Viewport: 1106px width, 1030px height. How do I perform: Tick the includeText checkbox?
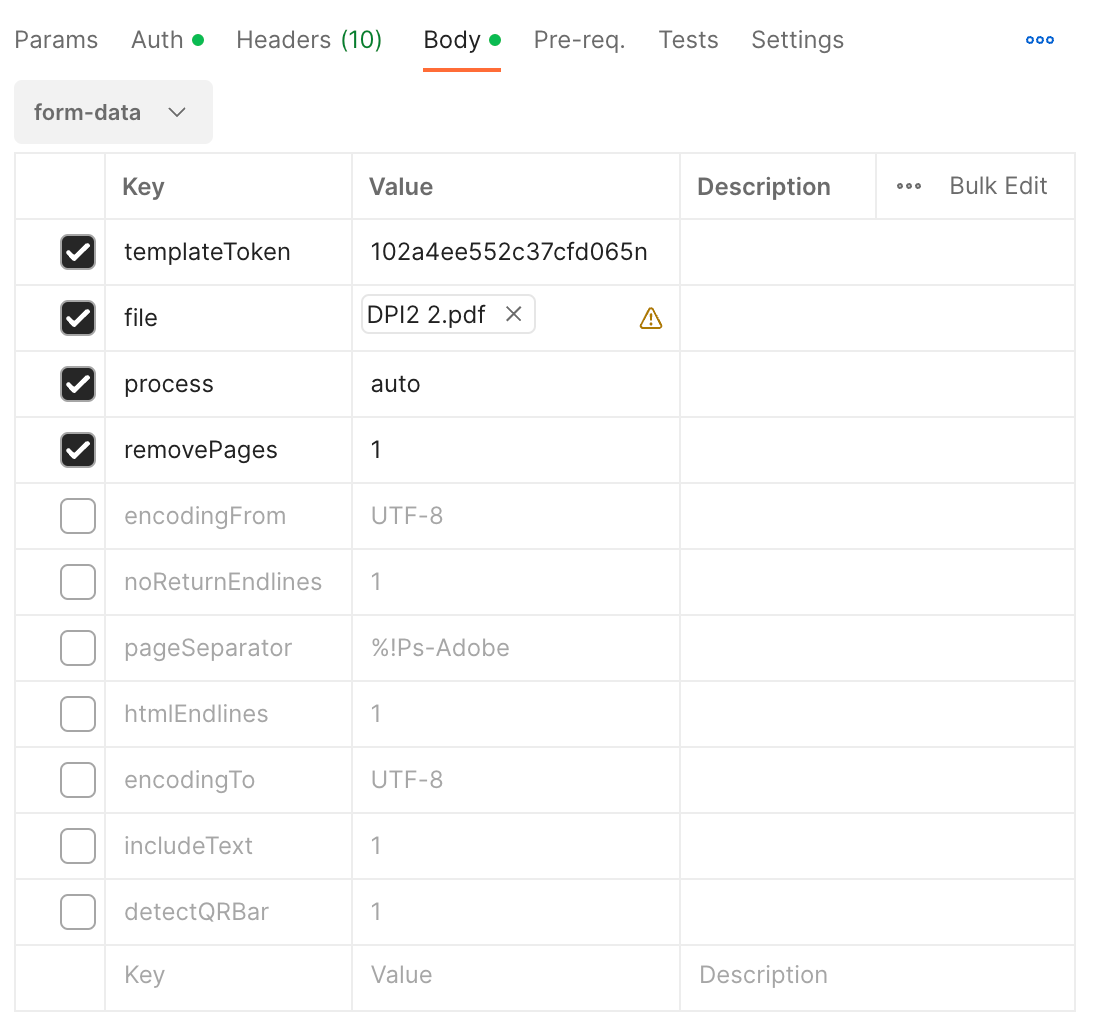(78, 846)
